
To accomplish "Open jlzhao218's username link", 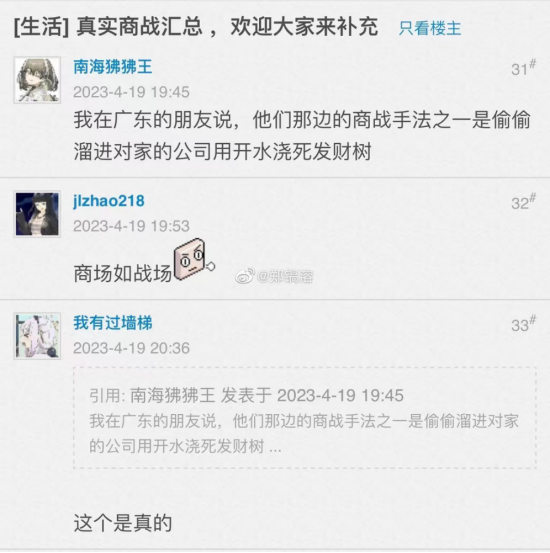I will click(x=109, y=201).
